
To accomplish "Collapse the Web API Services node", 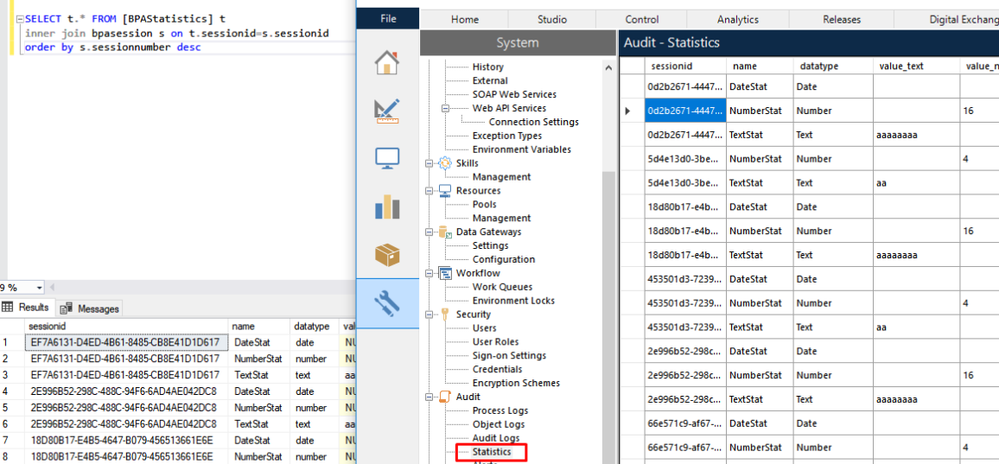I will pos(445,108).
